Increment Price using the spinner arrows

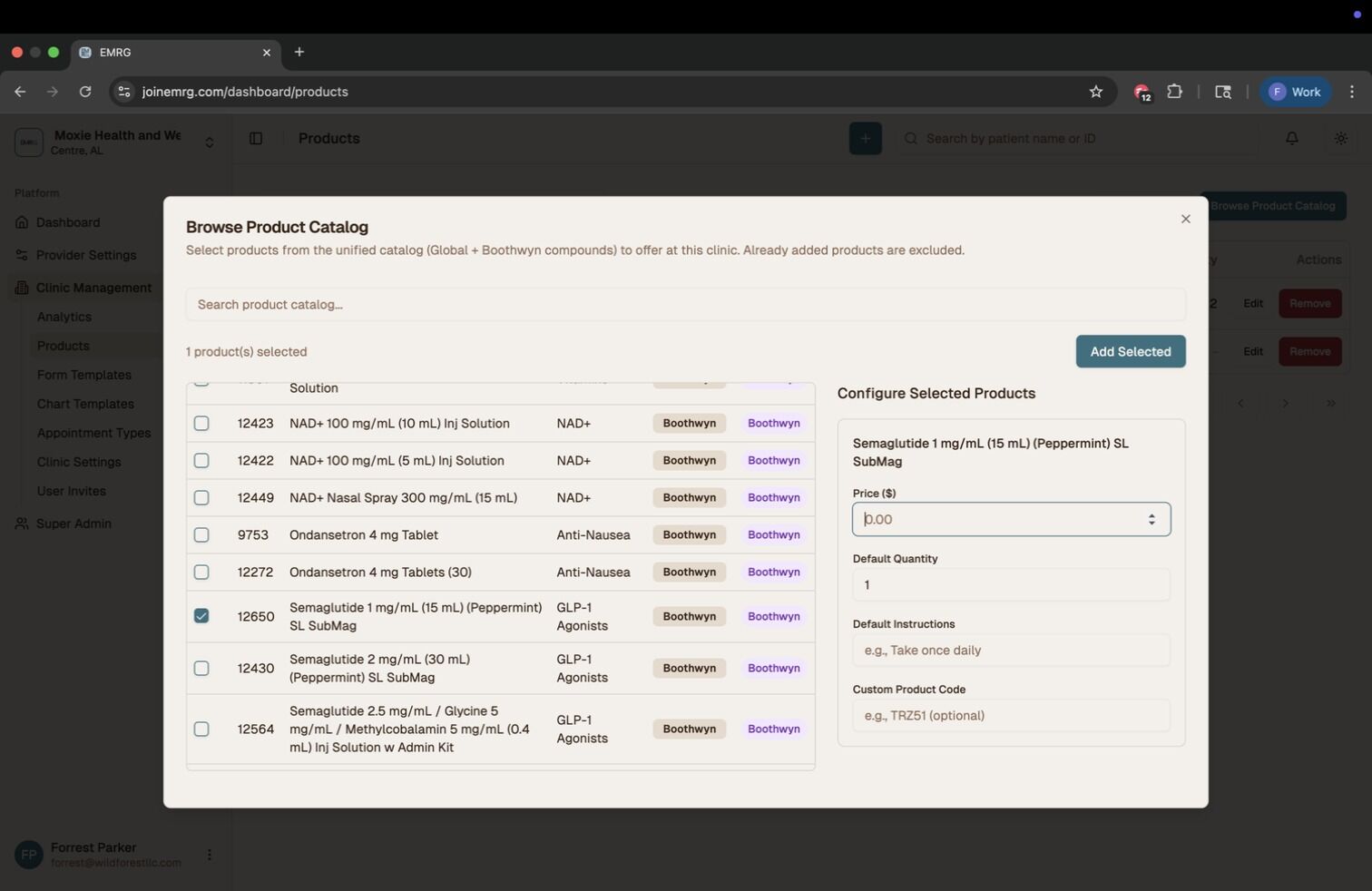click(1152, 514)
